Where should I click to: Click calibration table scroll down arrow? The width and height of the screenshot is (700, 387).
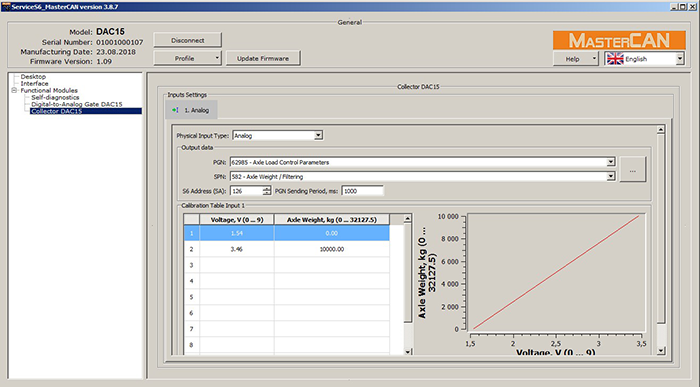[x=407, y=352]
